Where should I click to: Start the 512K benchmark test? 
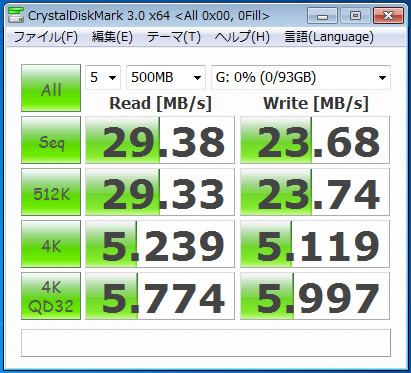pyautogui.click(x=51, y=192)
